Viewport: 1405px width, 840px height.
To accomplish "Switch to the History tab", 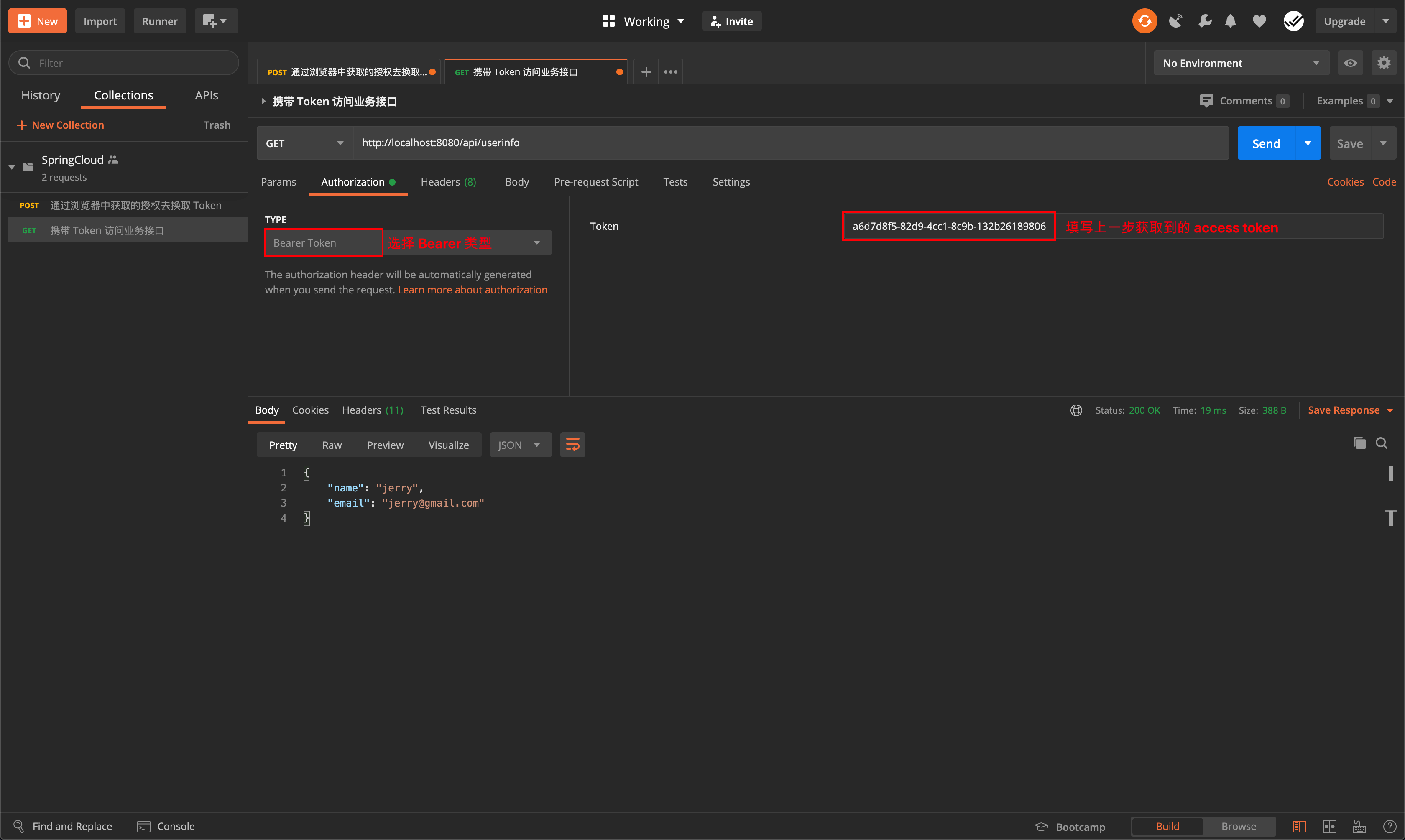I will click(41, 95).
